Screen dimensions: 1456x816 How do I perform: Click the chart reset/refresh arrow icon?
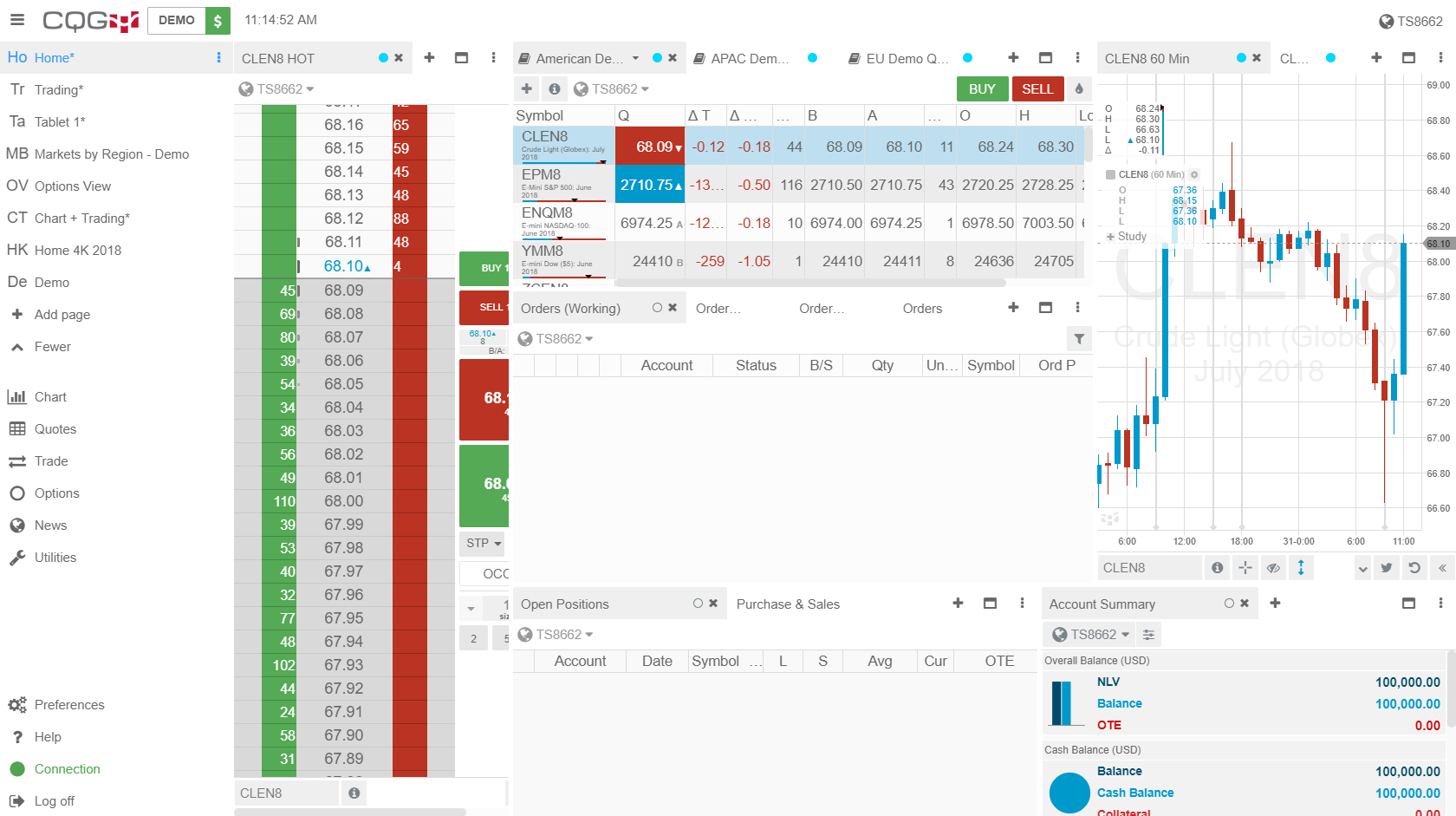[x=1414, y=568]
